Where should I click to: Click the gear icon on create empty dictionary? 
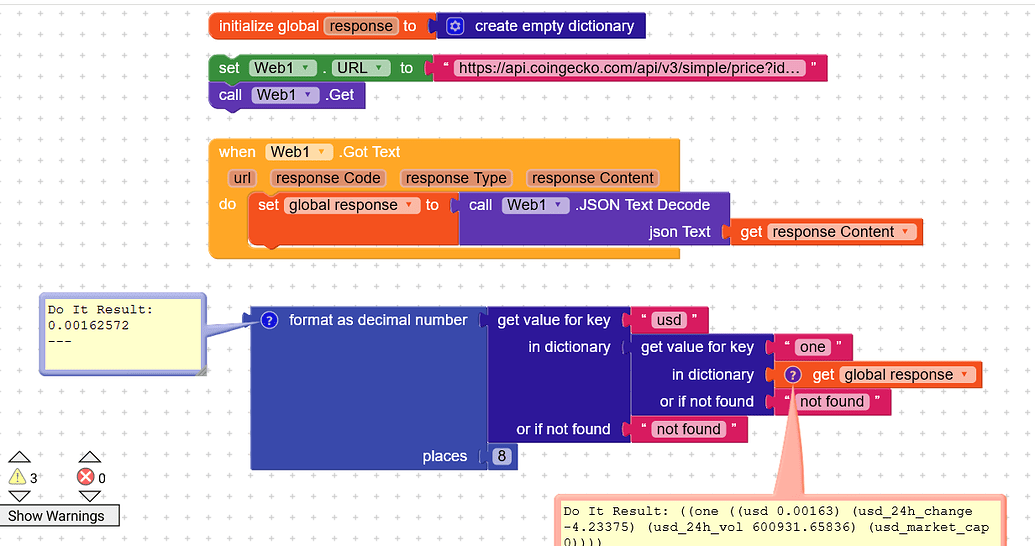[455, 26]
